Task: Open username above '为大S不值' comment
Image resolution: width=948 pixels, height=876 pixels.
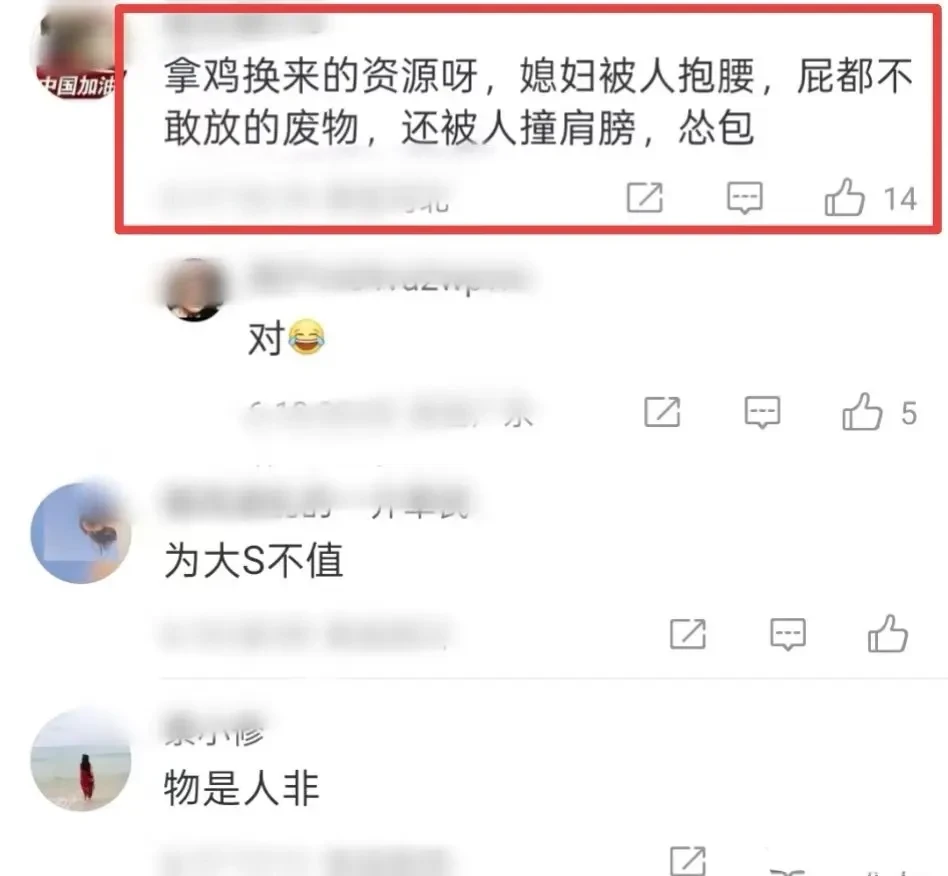Action: coord(317,502)
